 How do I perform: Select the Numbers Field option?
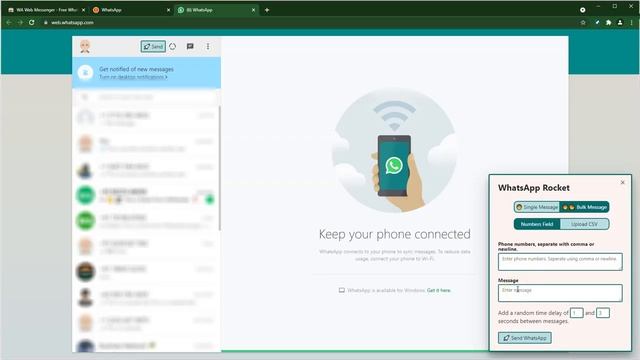(537, 224)
